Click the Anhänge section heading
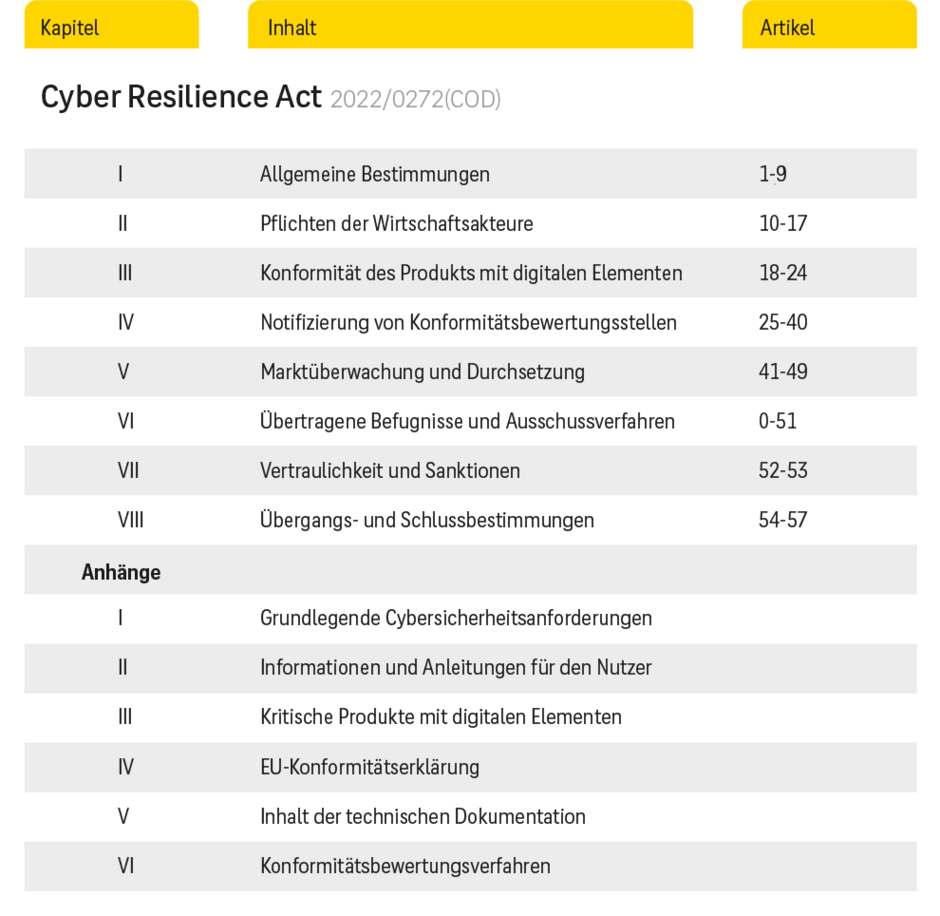Screen dimensions: 940x916 tap(121, 572)
